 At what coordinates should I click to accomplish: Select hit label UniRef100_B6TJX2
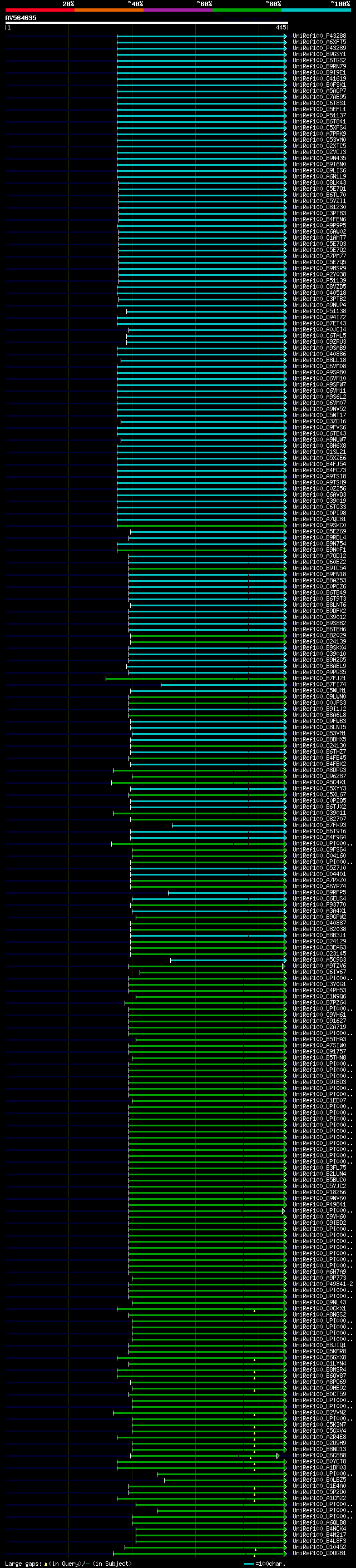(319, 807)
